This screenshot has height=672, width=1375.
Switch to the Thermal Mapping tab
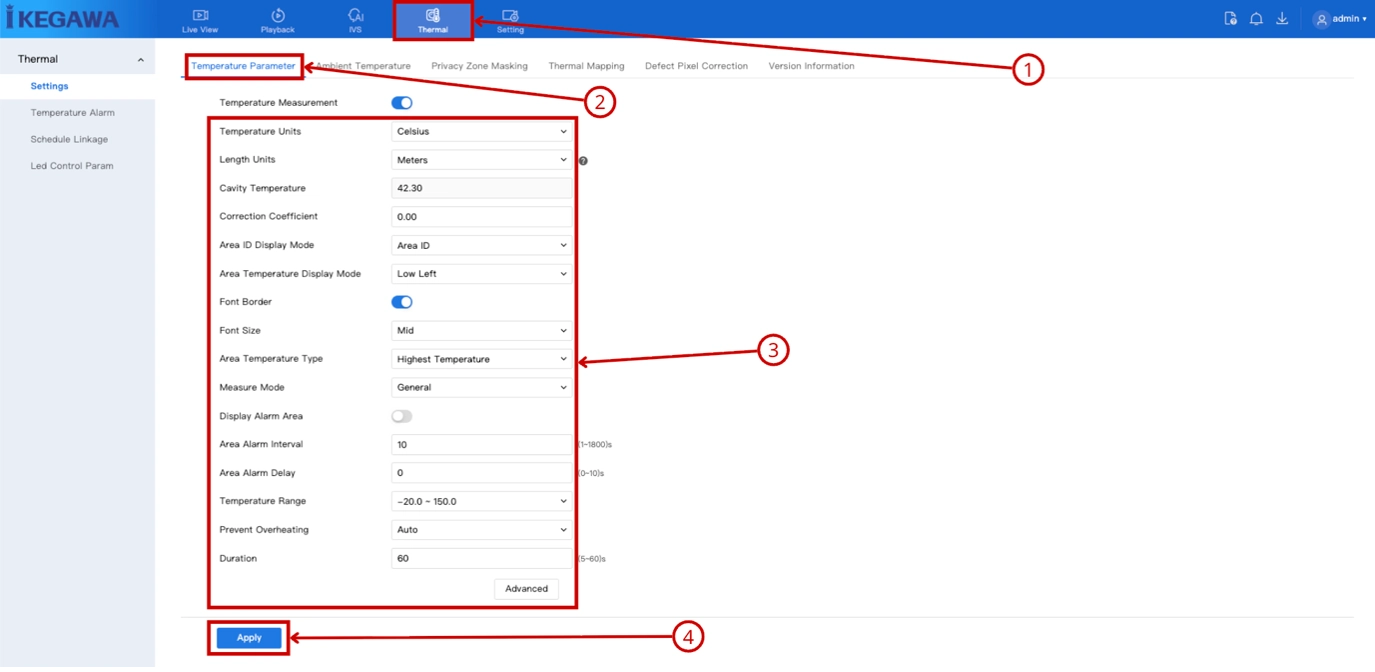(586, 66)
